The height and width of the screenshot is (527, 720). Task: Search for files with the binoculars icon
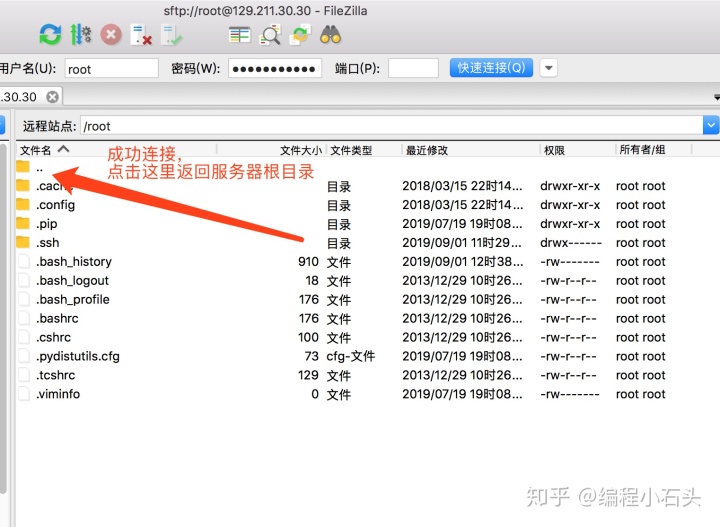point(331,35)
